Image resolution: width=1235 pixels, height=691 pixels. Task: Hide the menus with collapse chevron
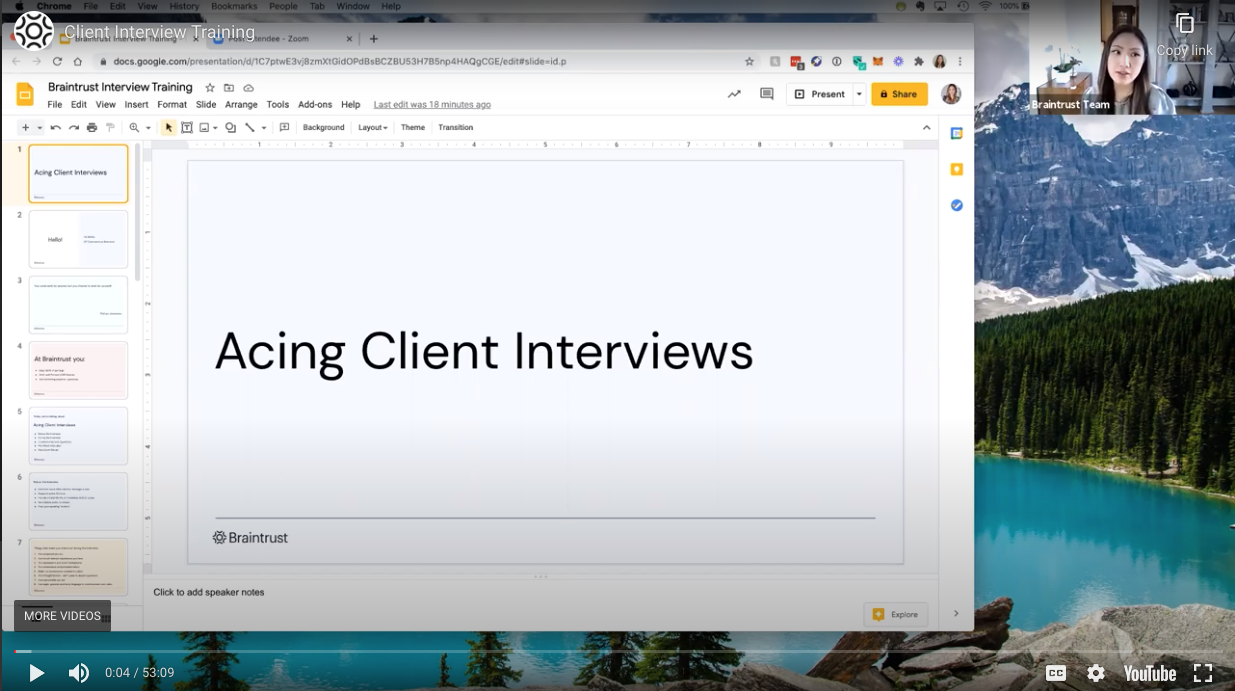pos(926,127)
